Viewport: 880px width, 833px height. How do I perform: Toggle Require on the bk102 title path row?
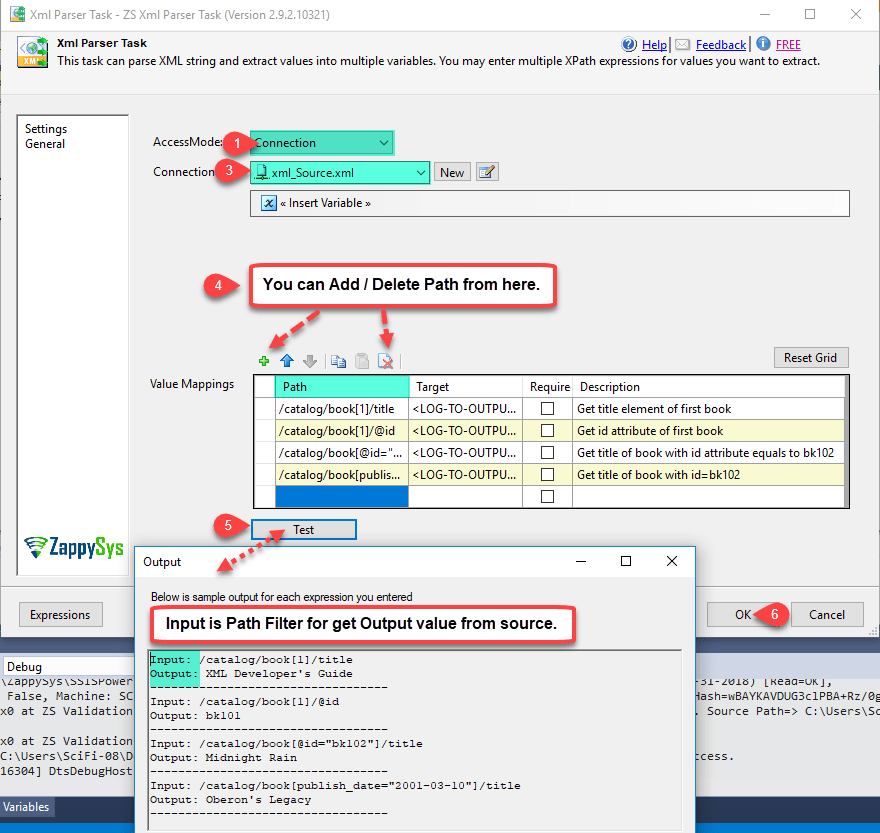tap(547, 452)
